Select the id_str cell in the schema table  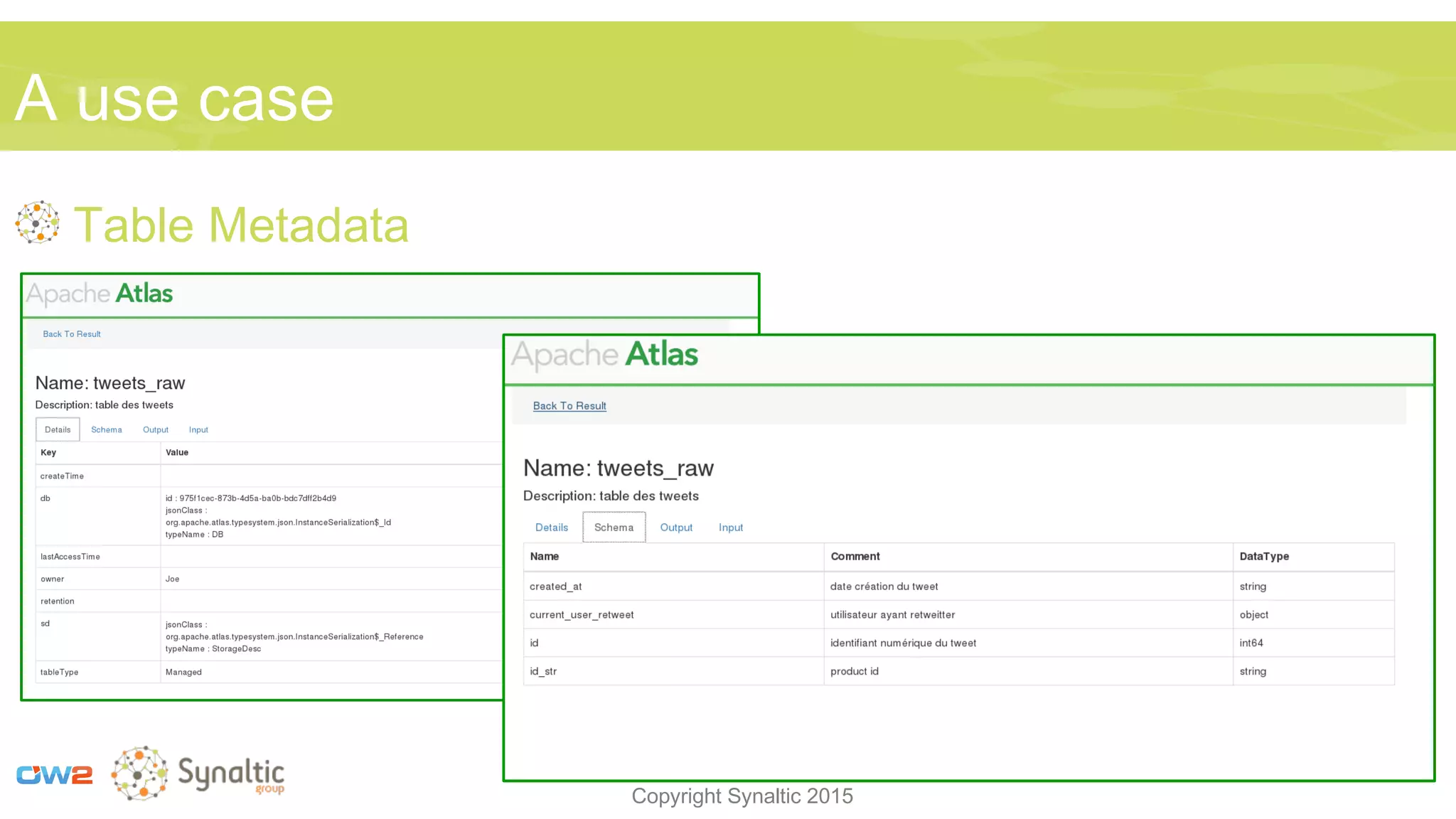point(673,671)
